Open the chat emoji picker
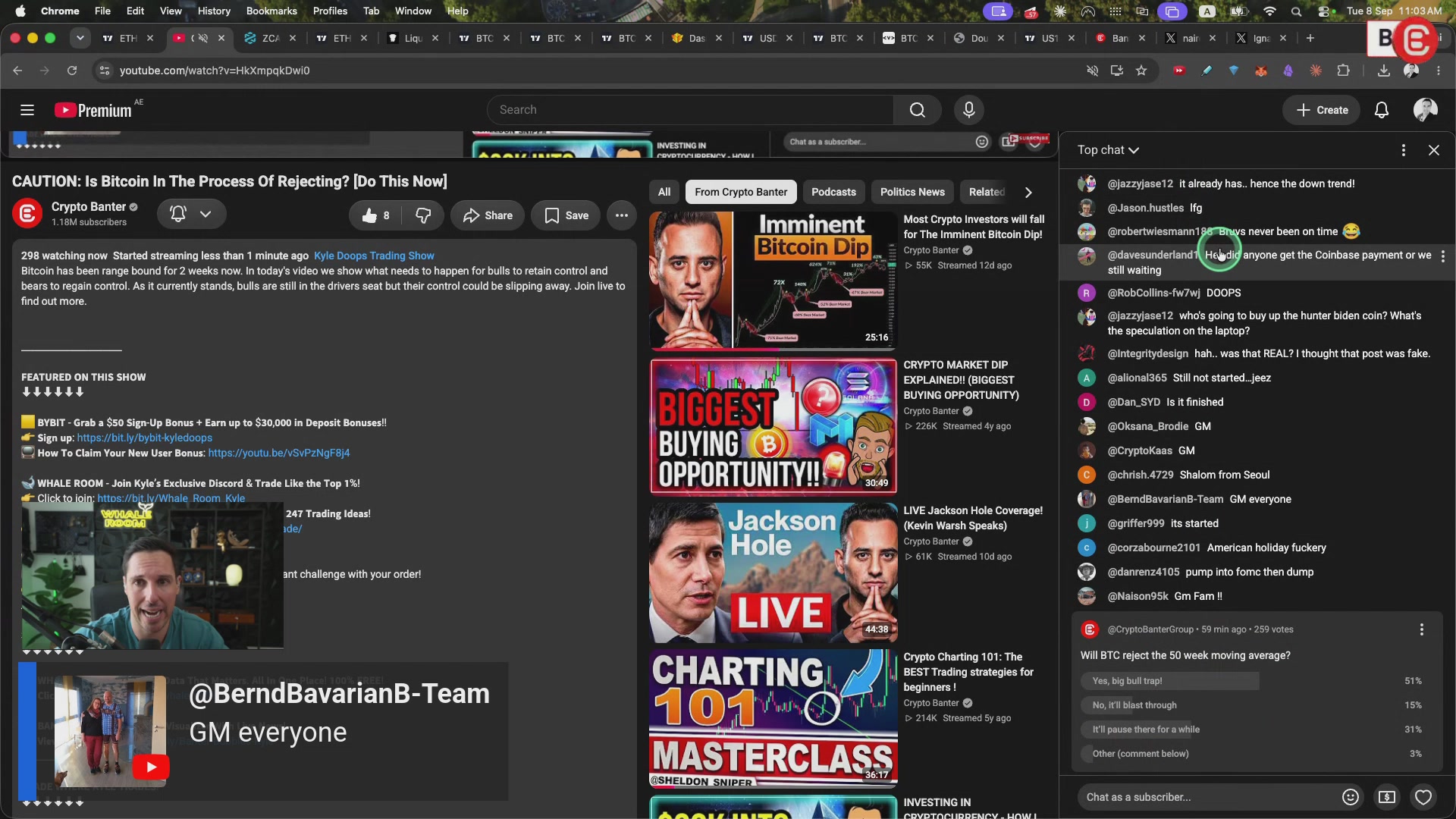 (x=1351, y=797)
